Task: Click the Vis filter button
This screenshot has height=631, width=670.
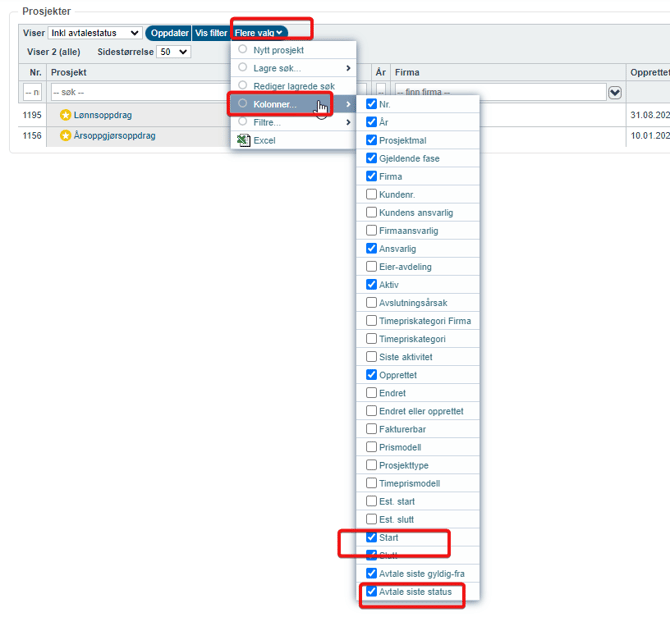Action: click(x=211, y=33)
